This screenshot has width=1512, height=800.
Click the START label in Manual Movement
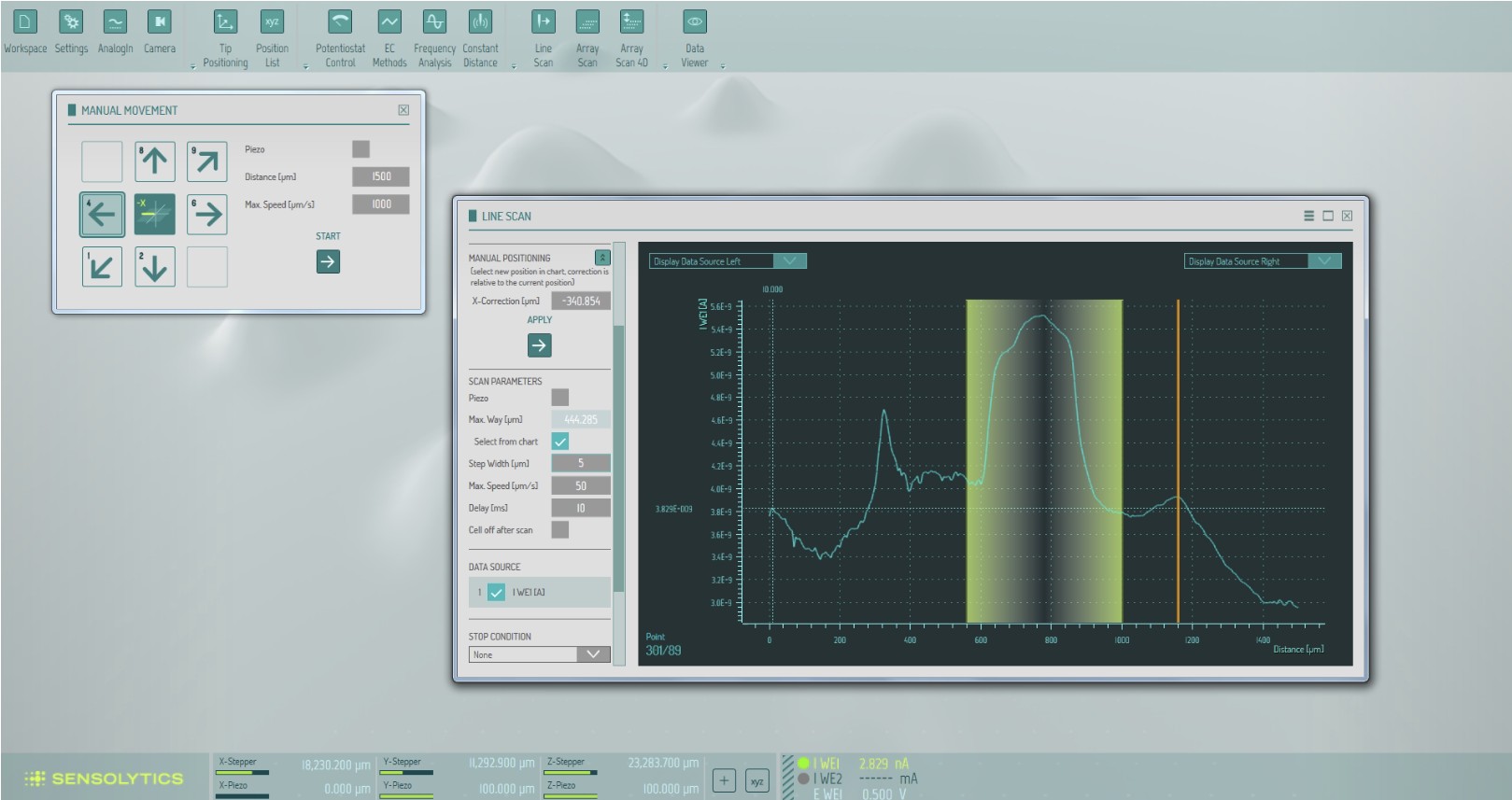(328, 236)
